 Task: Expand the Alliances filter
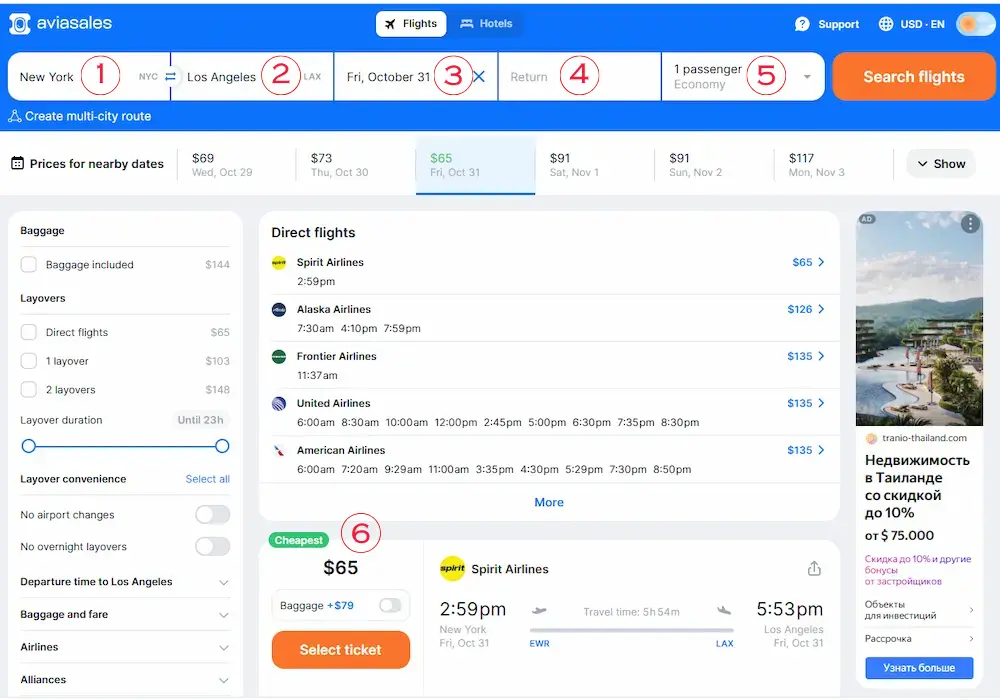coord(125,680)
